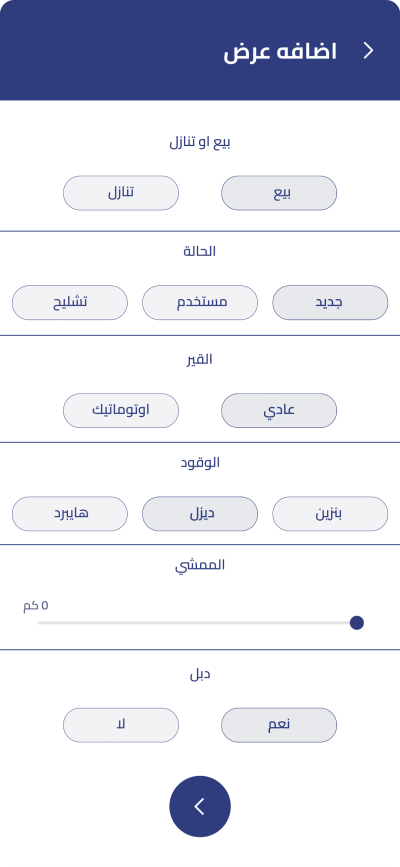This screenshot has height=867, width=400.
Task: Select عادي gearbox
Action: (x=279, y=410)
